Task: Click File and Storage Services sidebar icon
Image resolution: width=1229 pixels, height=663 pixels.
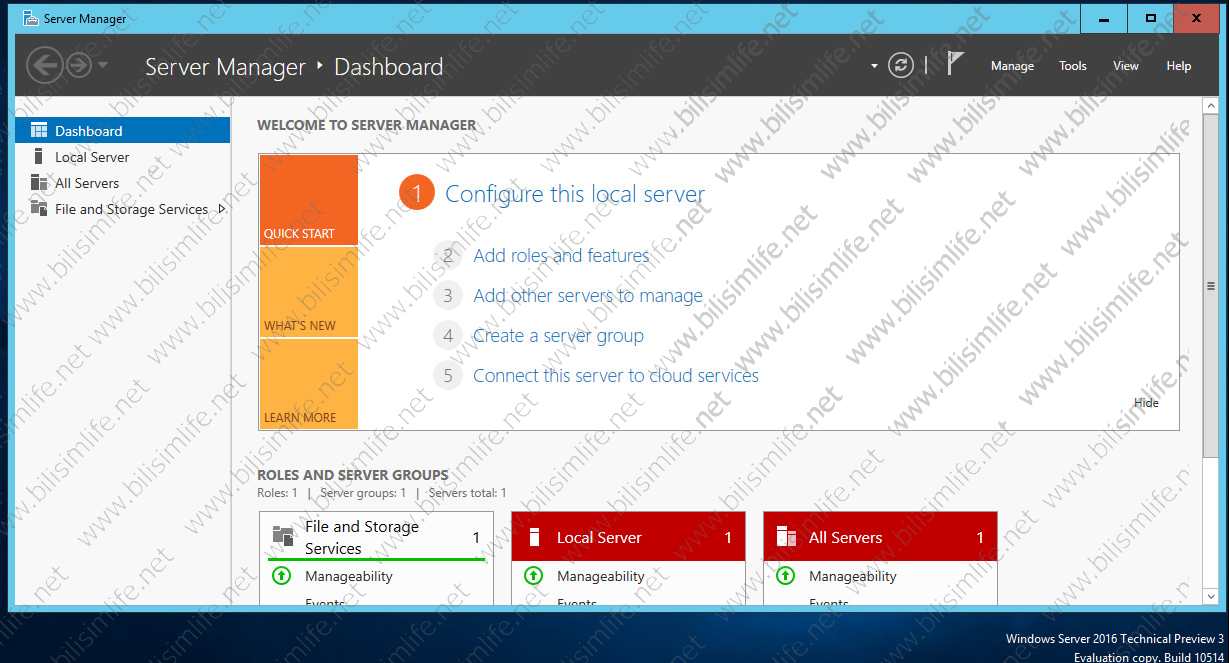Action: click(39, 208)
